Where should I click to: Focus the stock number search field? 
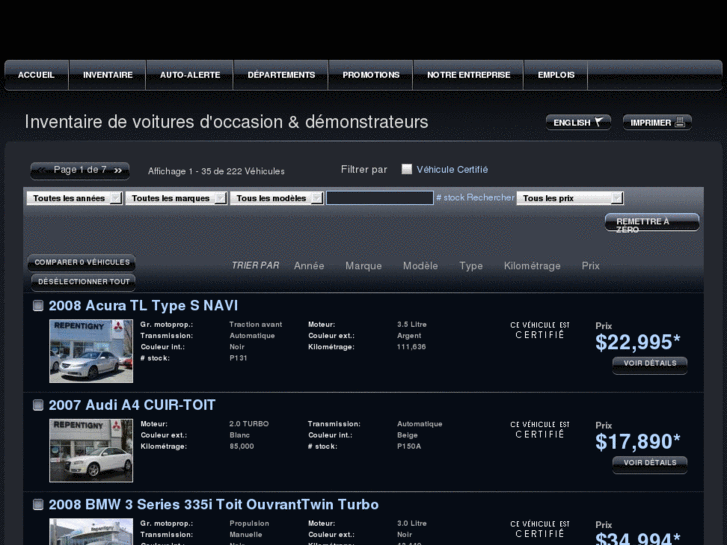coord(380,198)
